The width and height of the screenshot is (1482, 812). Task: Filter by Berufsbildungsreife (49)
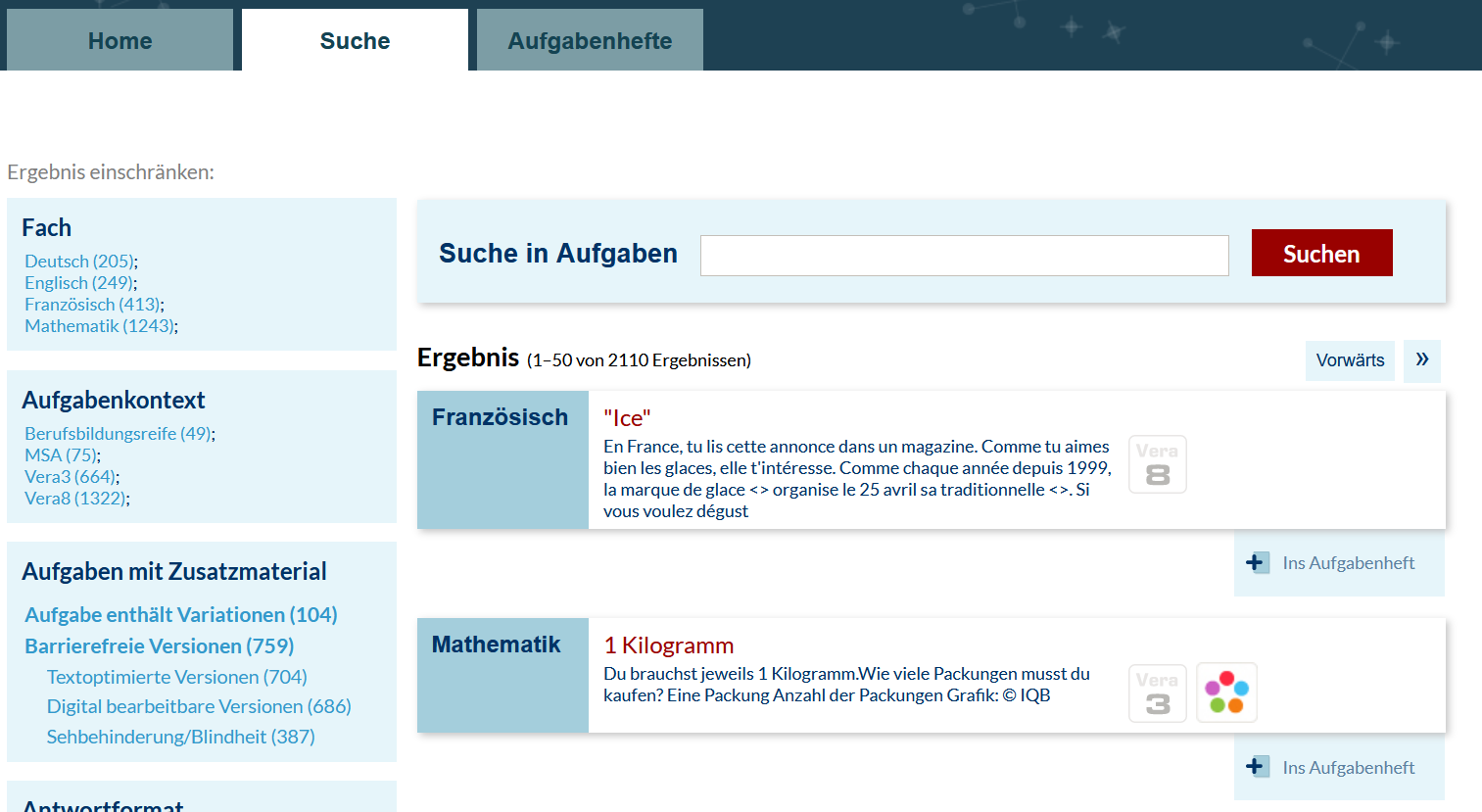tap(118, 434)
